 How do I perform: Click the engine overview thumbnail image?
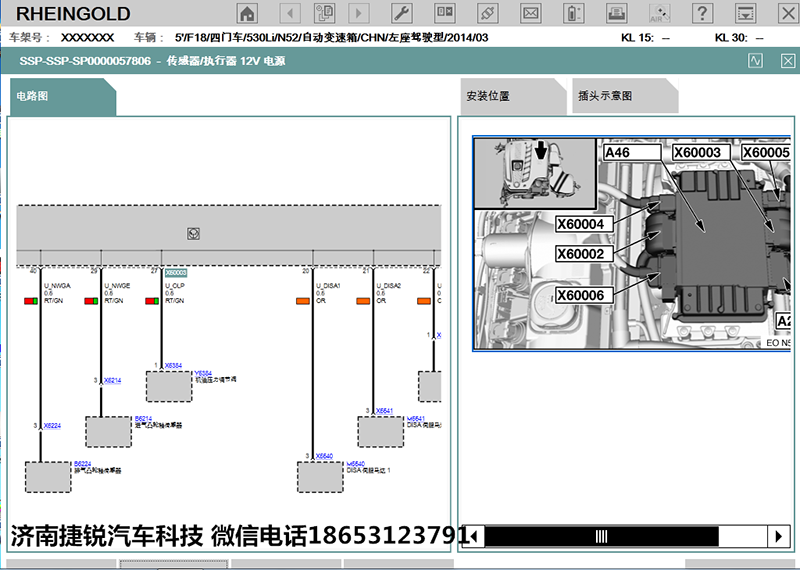point(535,174)
